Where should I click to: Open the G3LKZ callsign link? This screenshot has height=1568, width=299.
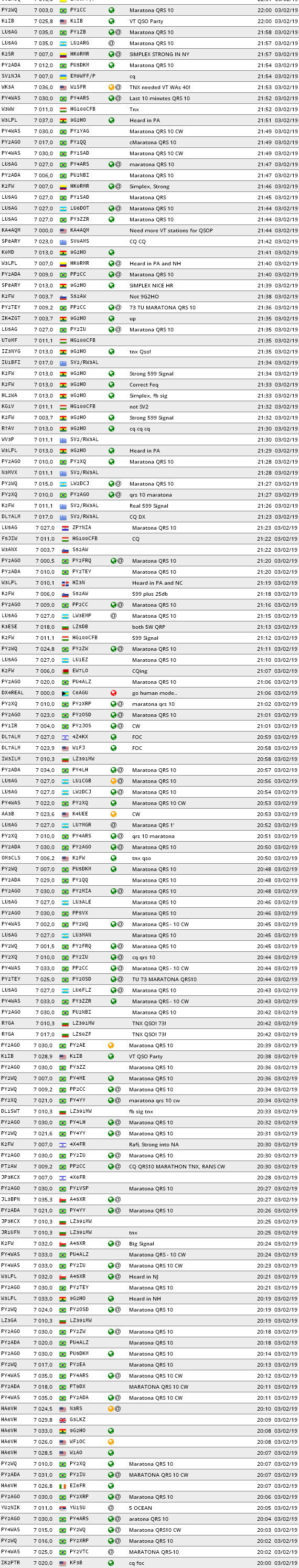tap(78, 1420)
